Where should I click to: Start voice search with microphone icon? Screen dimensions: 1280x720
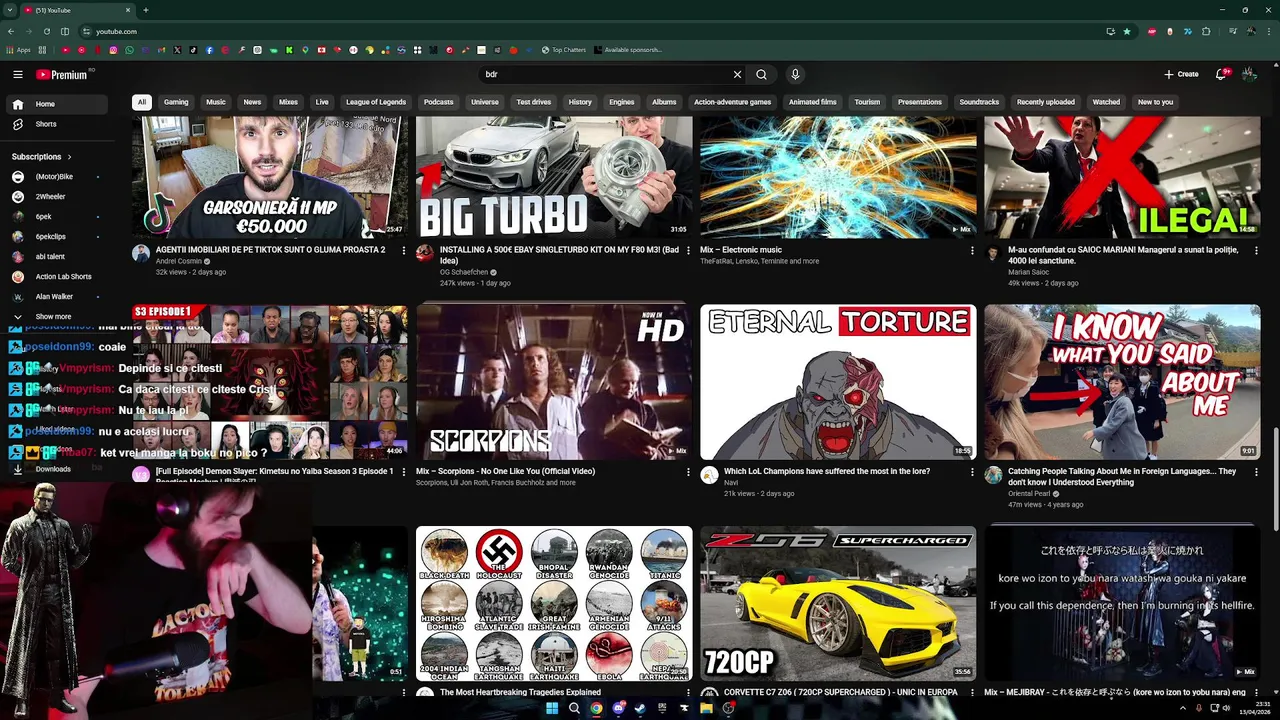click(x=795, y=74)
